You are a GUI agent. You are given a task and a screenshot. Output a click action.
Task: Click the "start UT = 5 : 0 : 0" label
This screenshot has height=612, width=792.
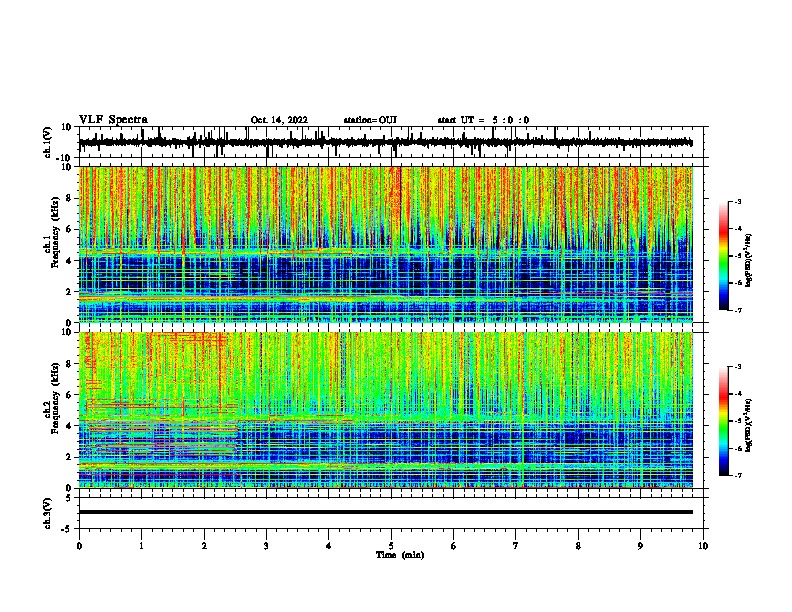click(483, 120)
